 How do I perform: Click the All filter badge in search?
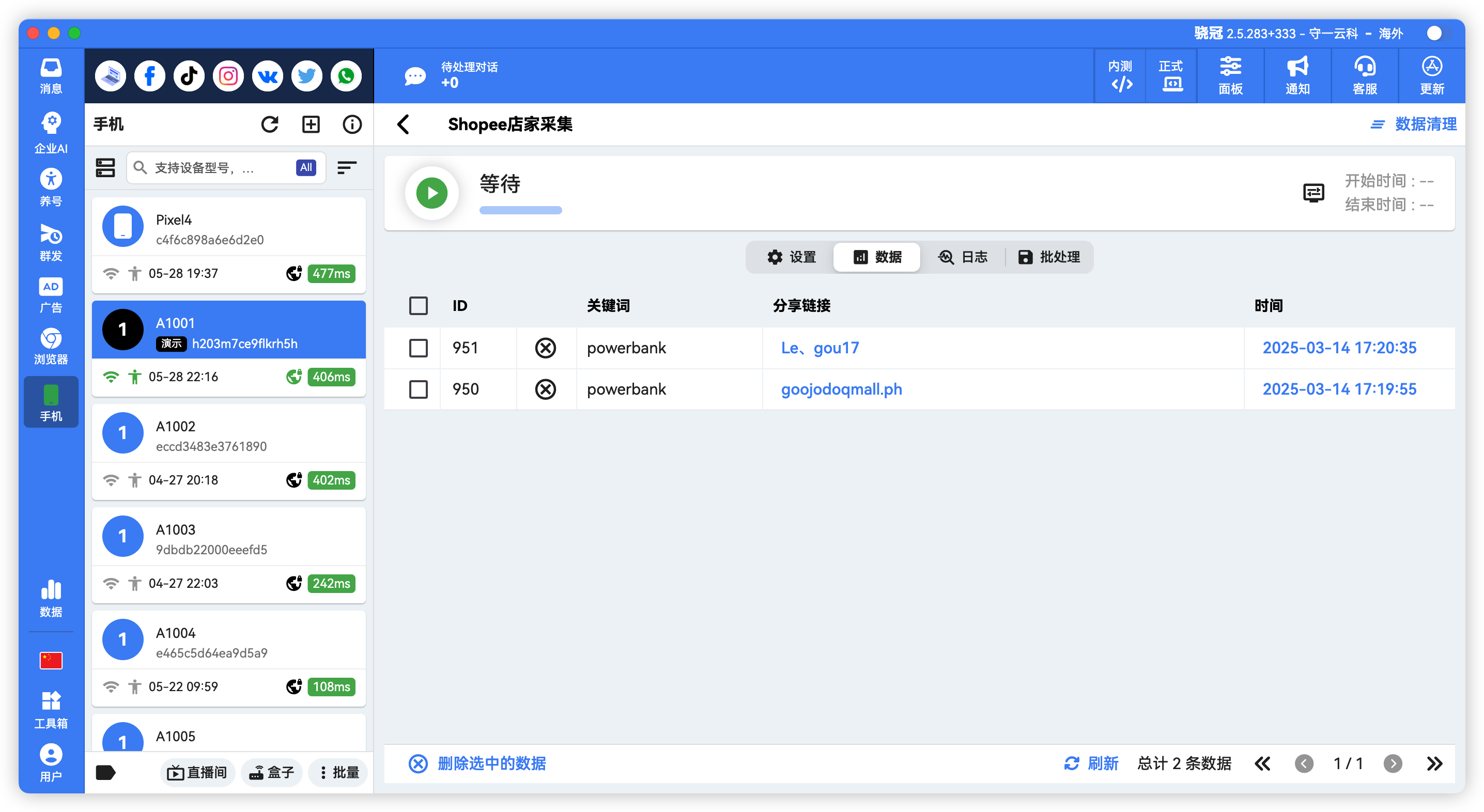(306, 167)
